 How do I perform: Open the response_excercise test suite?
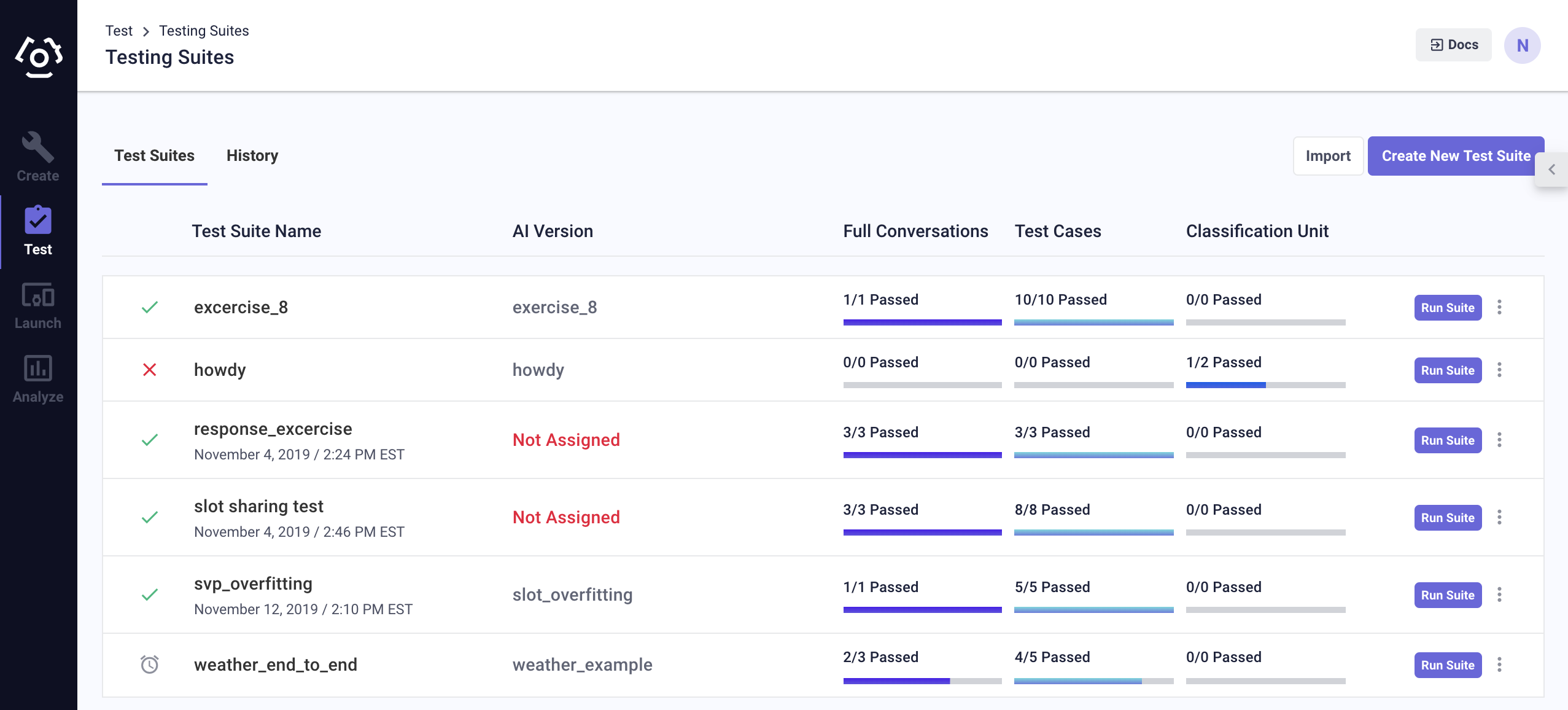[273, 429]
